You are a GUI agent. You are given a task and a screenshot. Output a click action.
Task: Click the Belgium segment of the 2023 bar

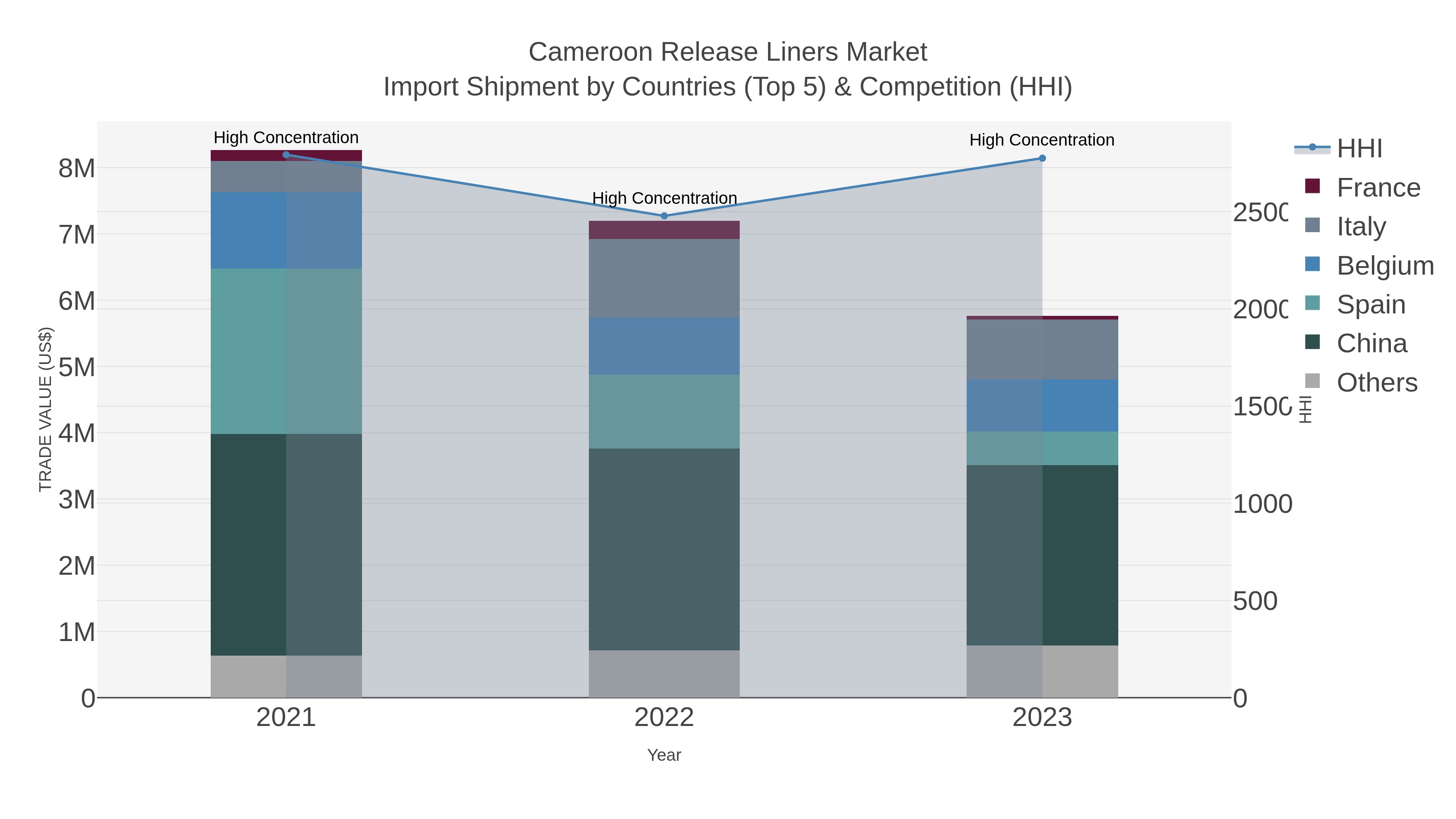pos(1042,406)
